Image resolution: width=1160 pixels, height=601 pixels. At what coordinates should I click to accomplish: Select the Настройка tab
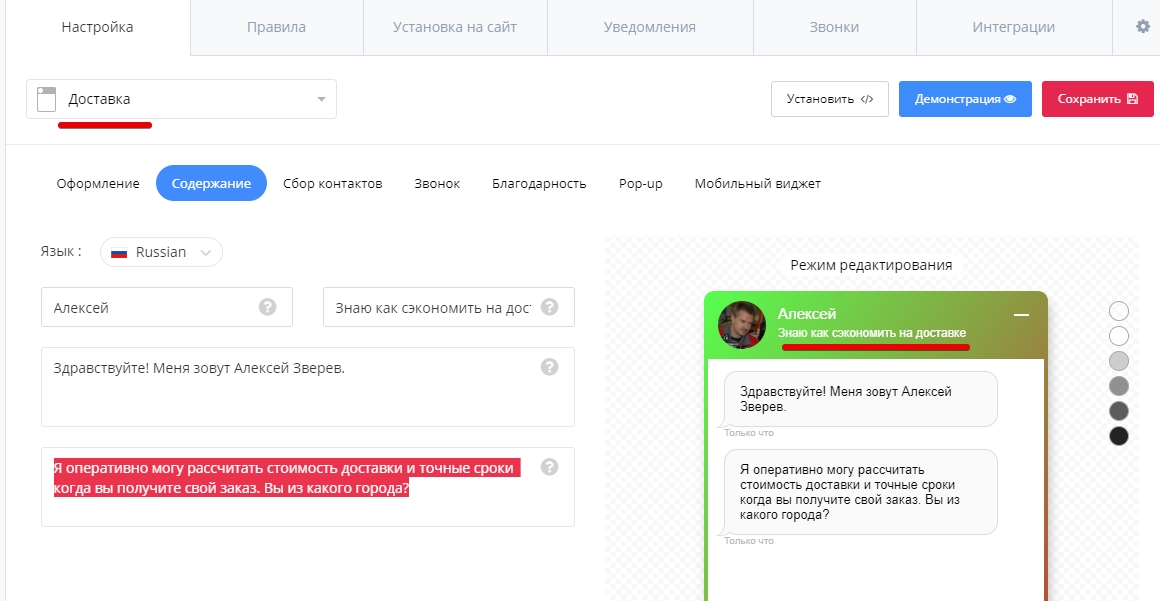click(98, 27)
